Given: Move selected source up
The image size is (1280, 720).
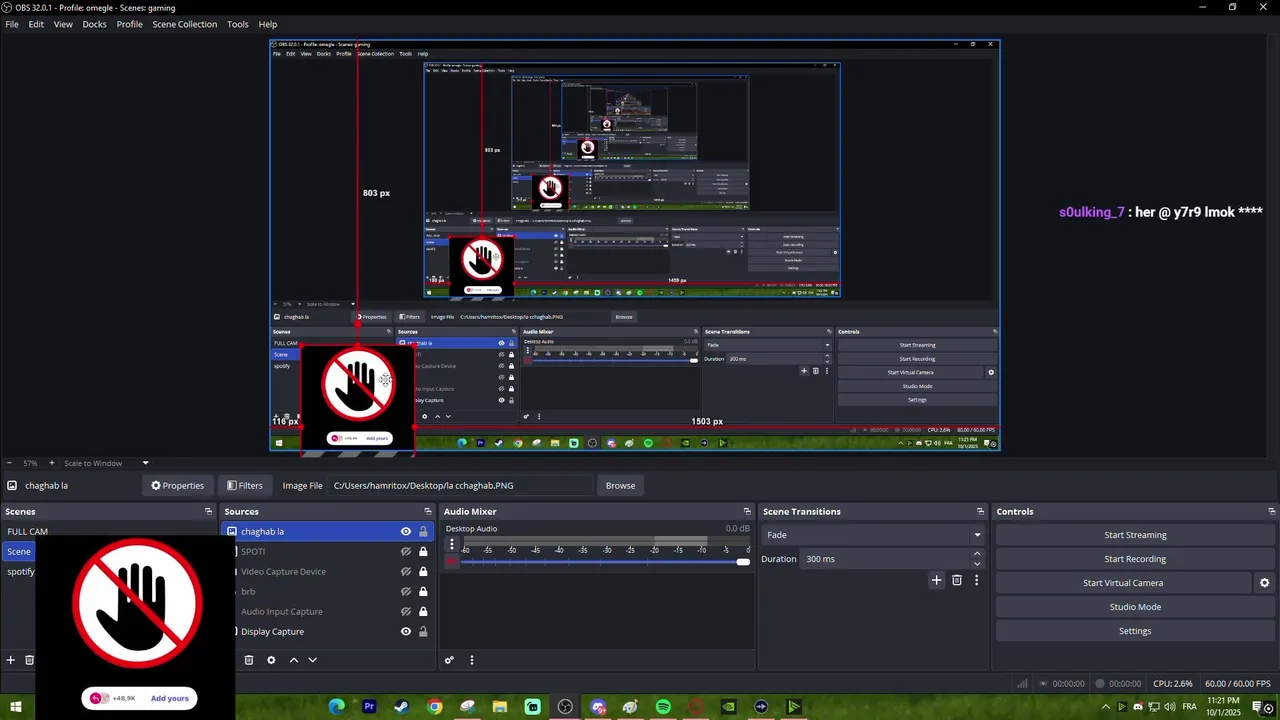Looking at the screenshot, I should [x=294, y=660].
